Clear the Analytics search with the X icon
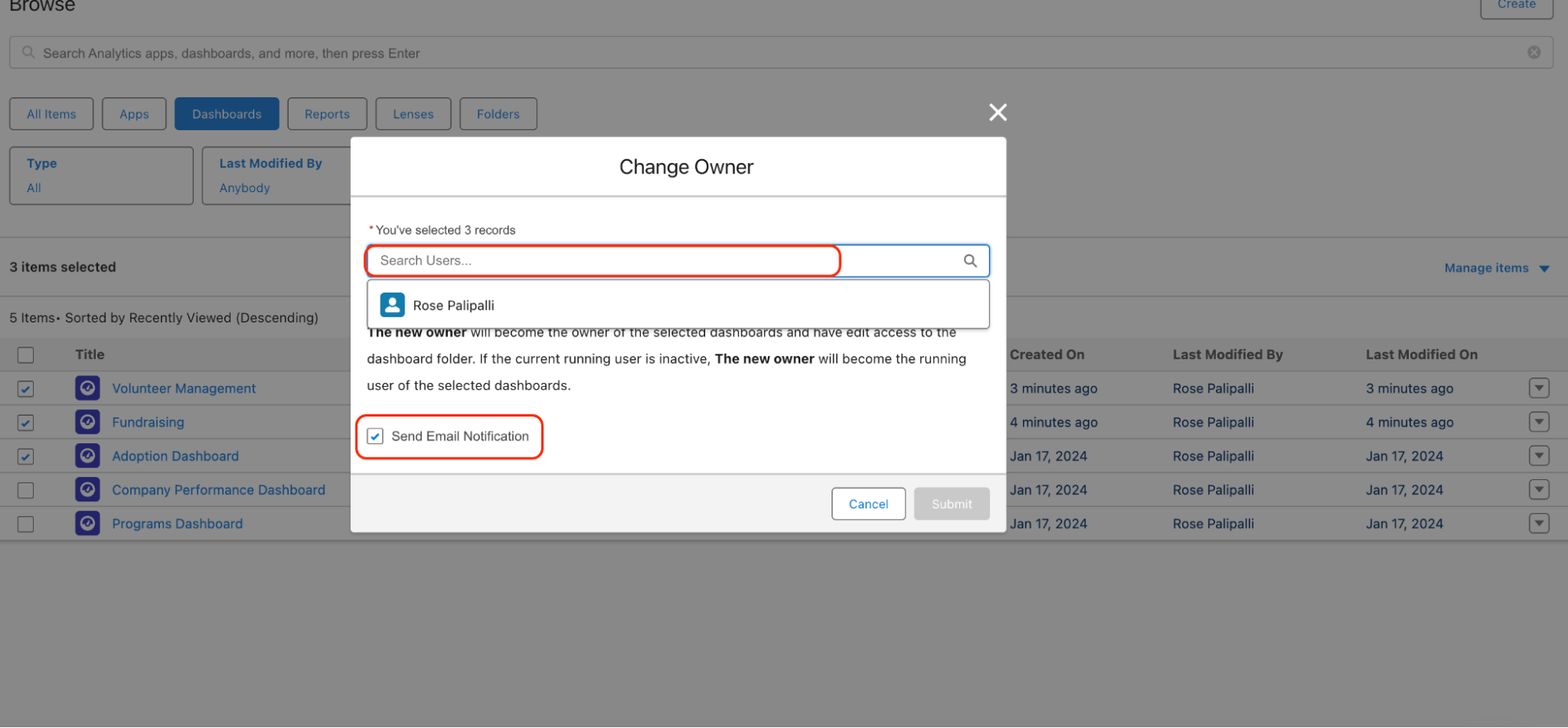 pyautogui.click(x=1533, y=53)
